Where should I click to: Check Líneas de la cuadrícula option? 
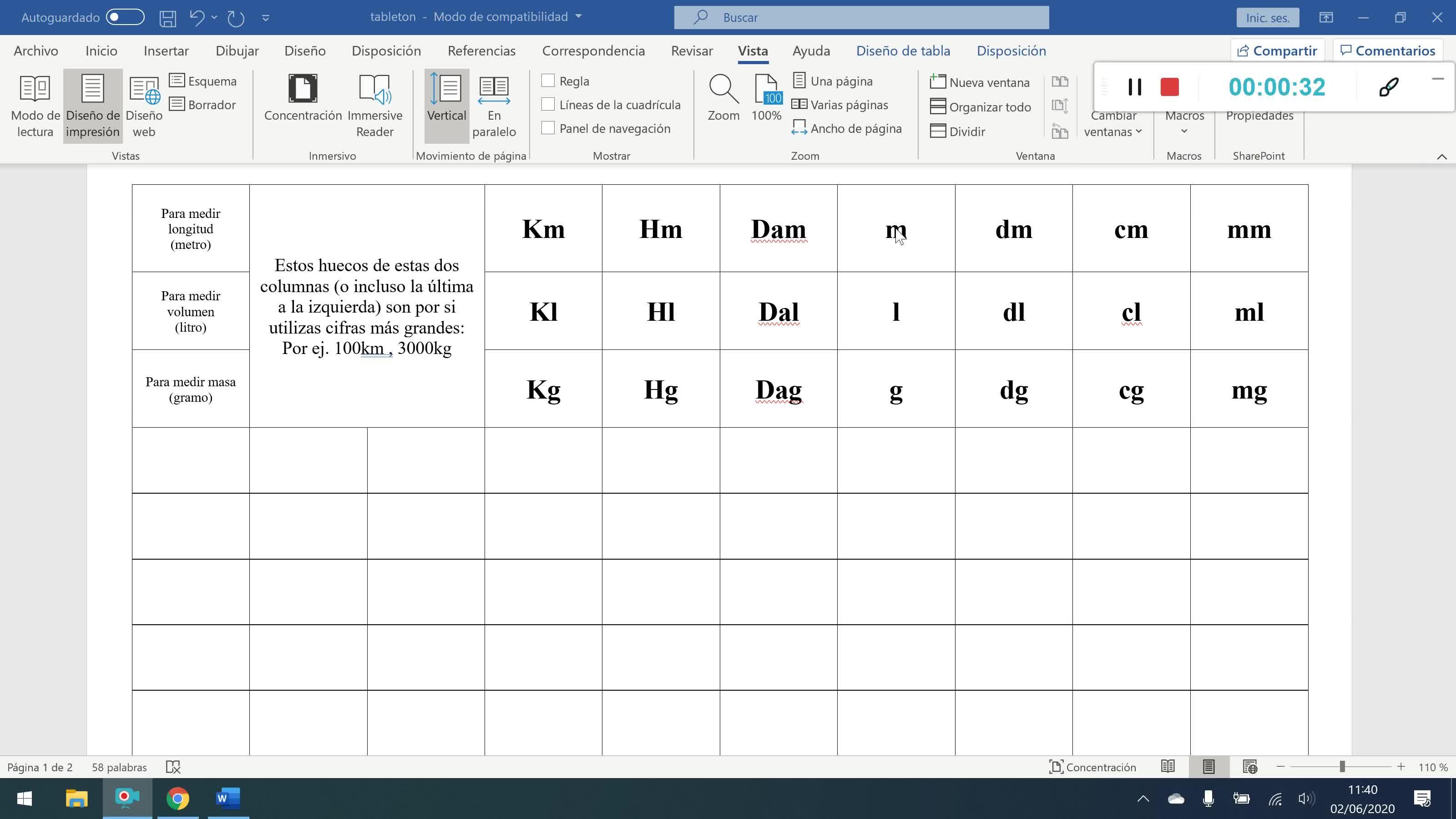pos(548,105)
